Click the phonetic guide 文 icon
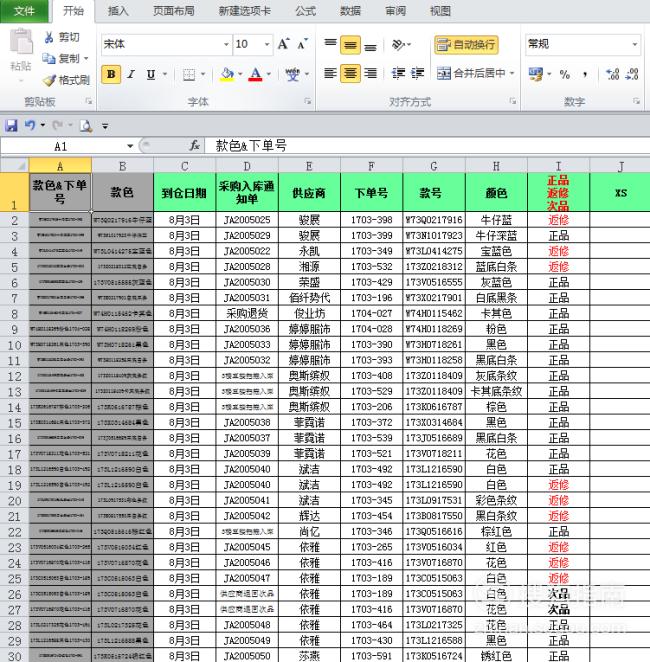The image size is (650, 662). click(x=292, y=75)
